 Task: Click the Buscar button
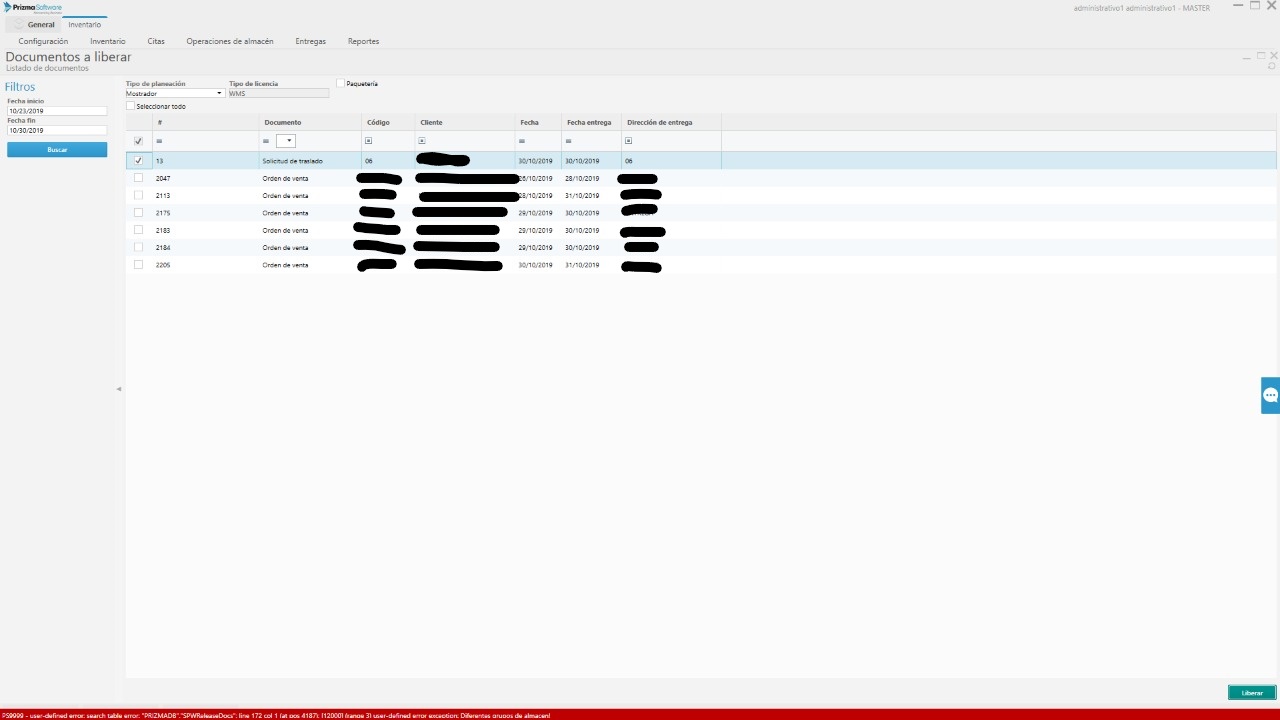pyautogui.click(x=57, y=150)
